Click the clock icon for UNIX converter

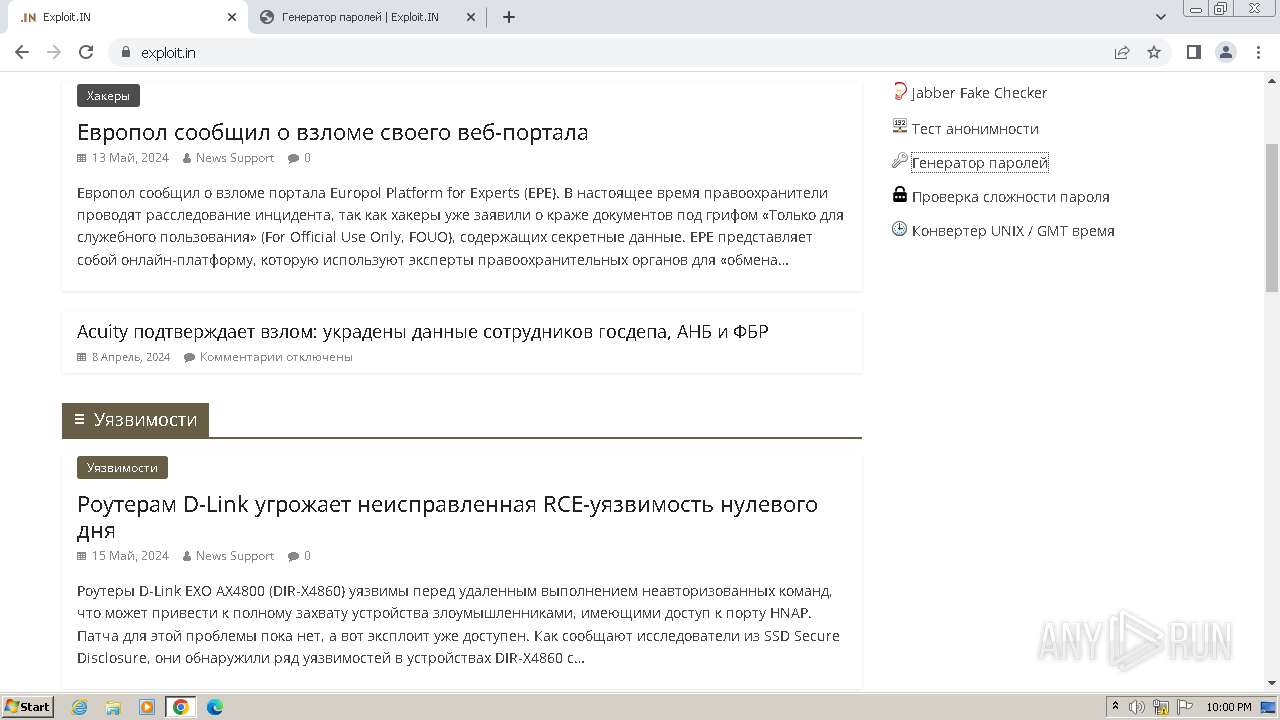[900, 229]
